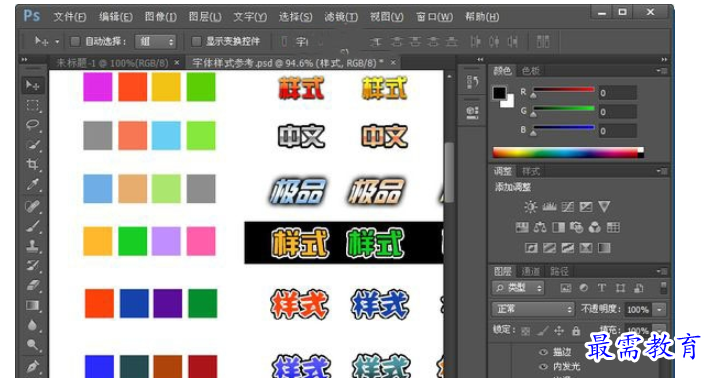Toggle adjustment layer filter in Layers panel

pos(584,288)
